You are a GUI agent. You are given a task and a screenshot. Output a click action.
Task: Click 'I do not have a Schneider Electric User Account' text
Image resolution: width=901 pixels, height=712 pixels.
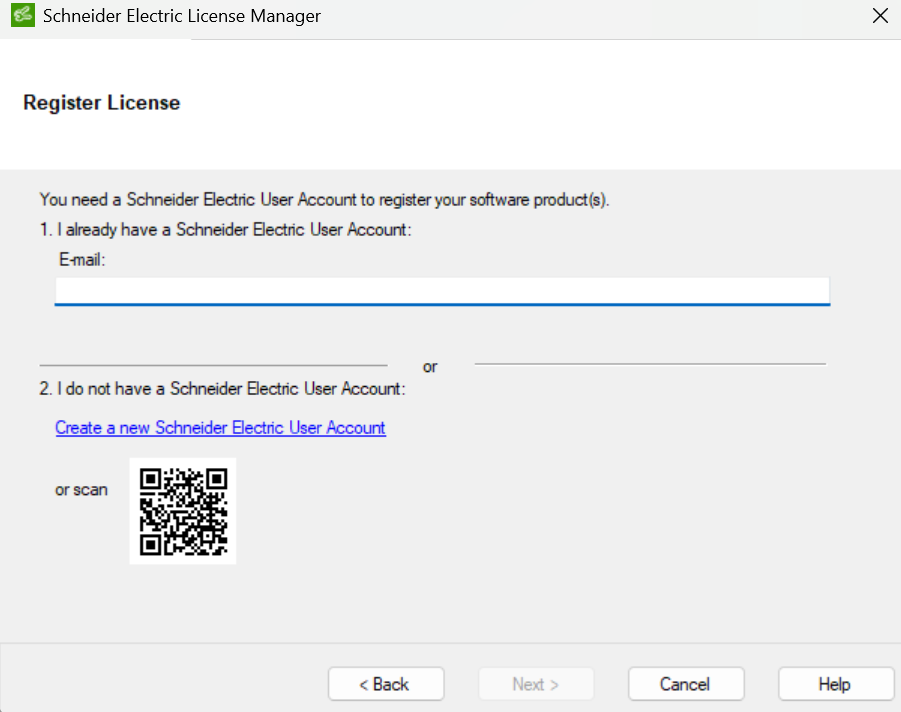(222, 389)
